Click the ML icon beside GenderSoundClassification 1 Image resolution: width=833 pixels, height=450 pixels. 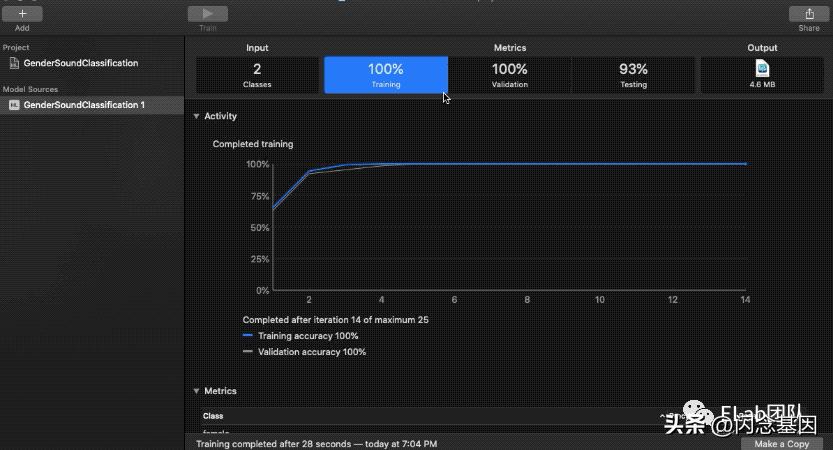[14, 105]
